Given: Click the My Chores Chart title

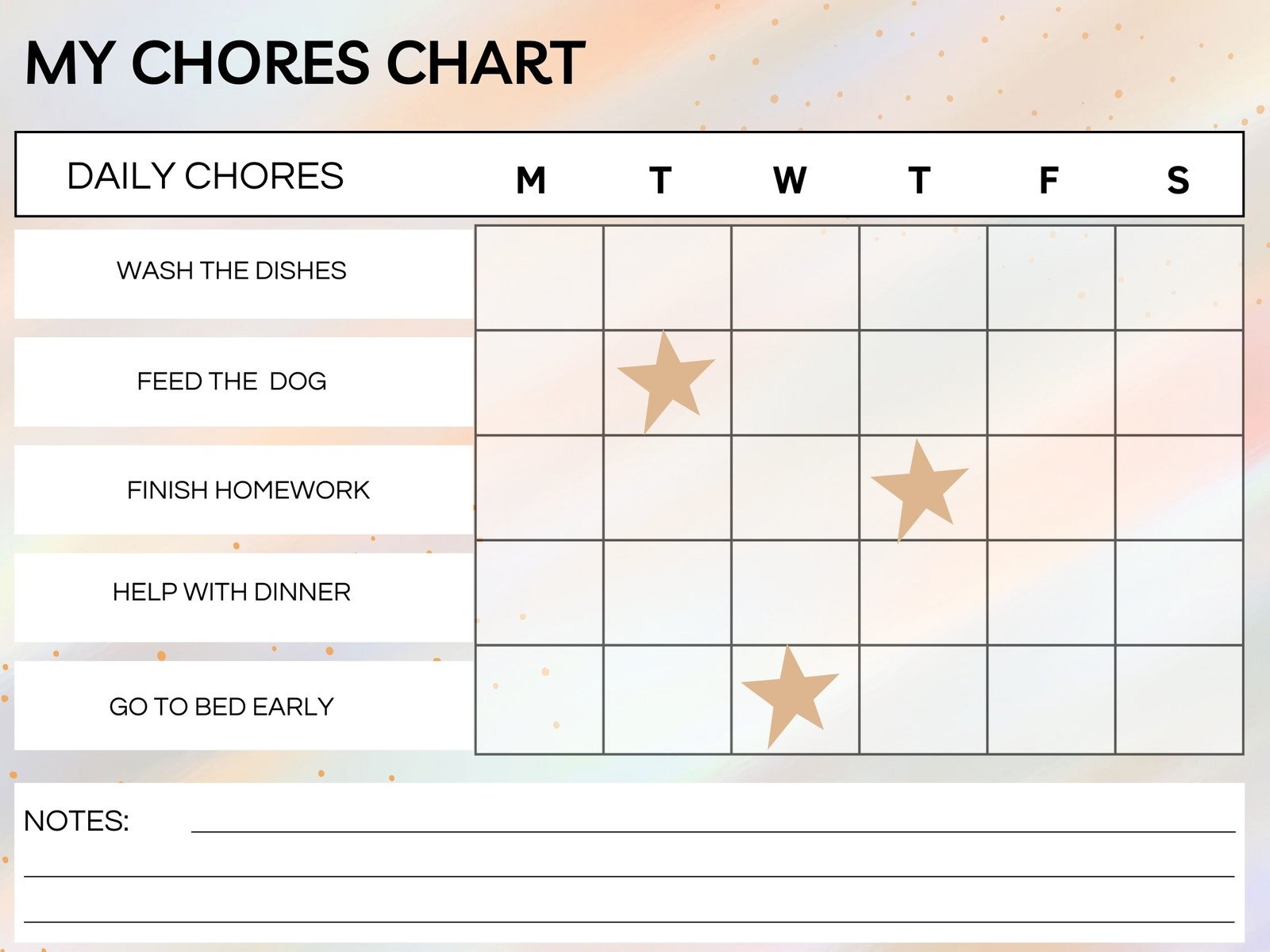Looking at the screenshot, I should tap(305, 63).
